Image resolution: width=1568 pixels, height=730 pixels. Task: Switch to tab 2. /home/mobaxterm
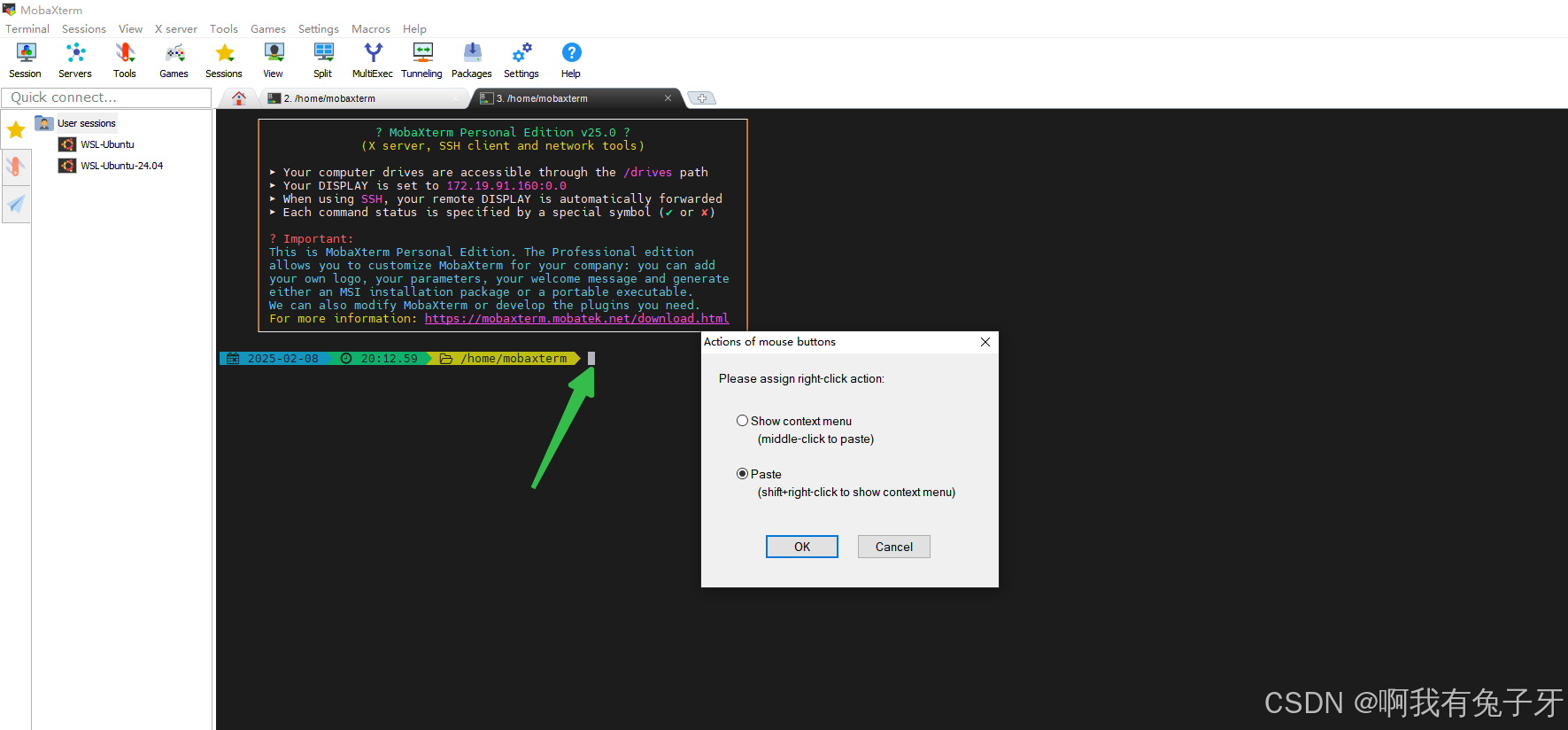click(x=363, y=98)
